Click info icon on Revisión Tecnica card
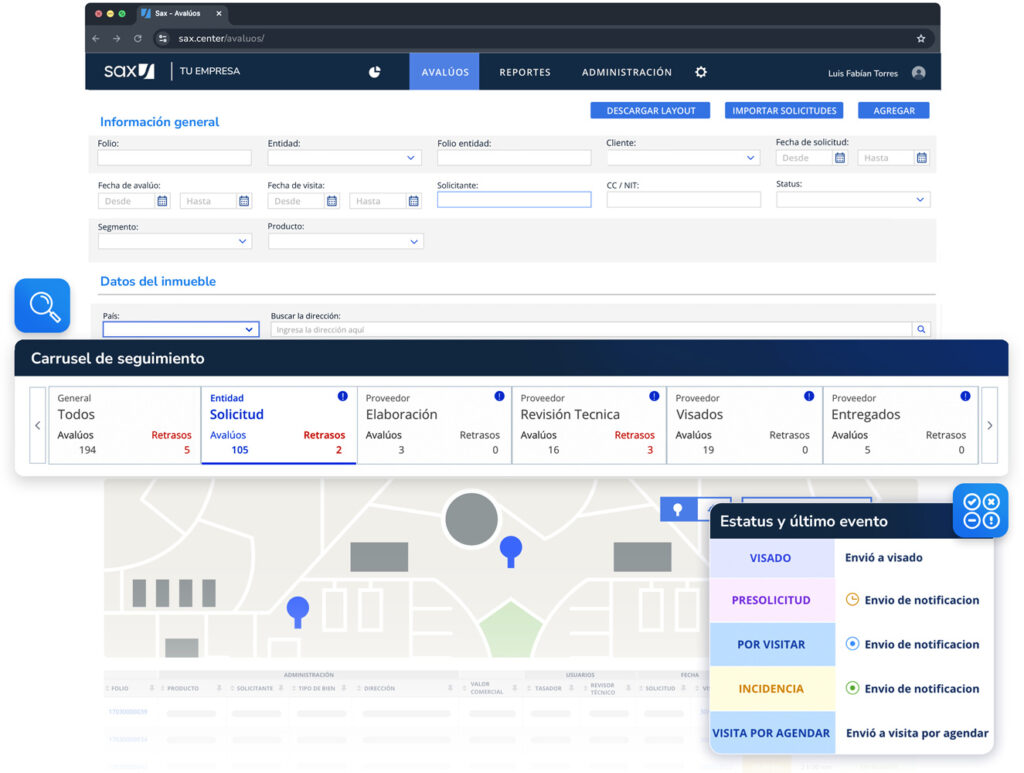The image size is (1024, 773). pyautogui.click(x=654, y=396)
